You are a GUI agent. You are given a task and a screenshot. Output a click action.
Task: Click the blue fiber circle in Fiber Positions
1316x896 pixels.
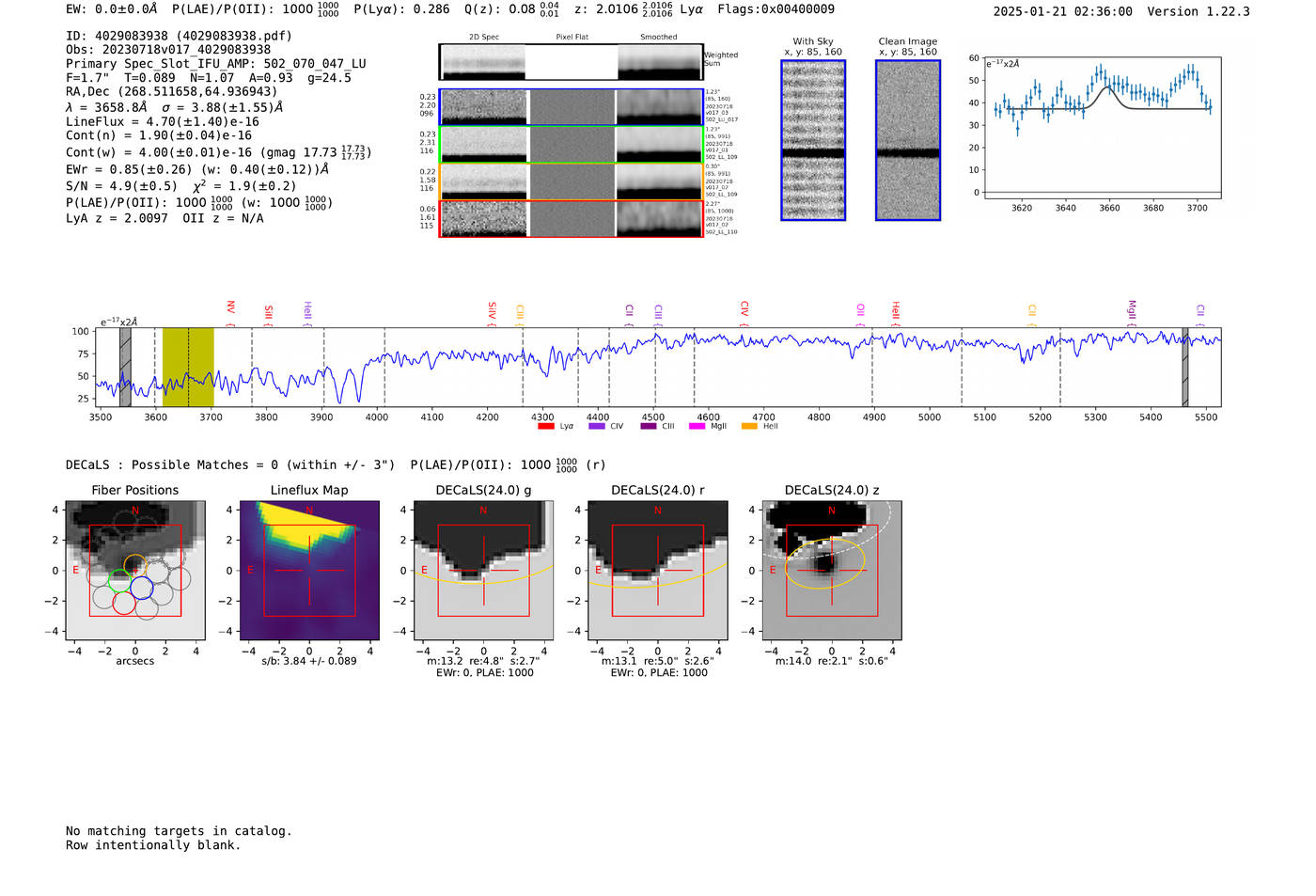[142, 588]
